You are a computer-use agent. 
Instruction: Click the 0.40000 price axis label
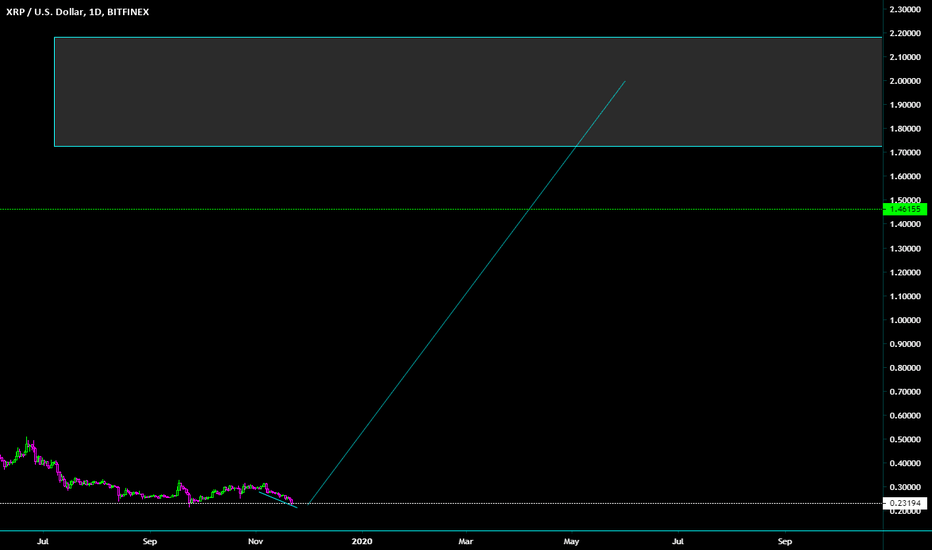905,463
